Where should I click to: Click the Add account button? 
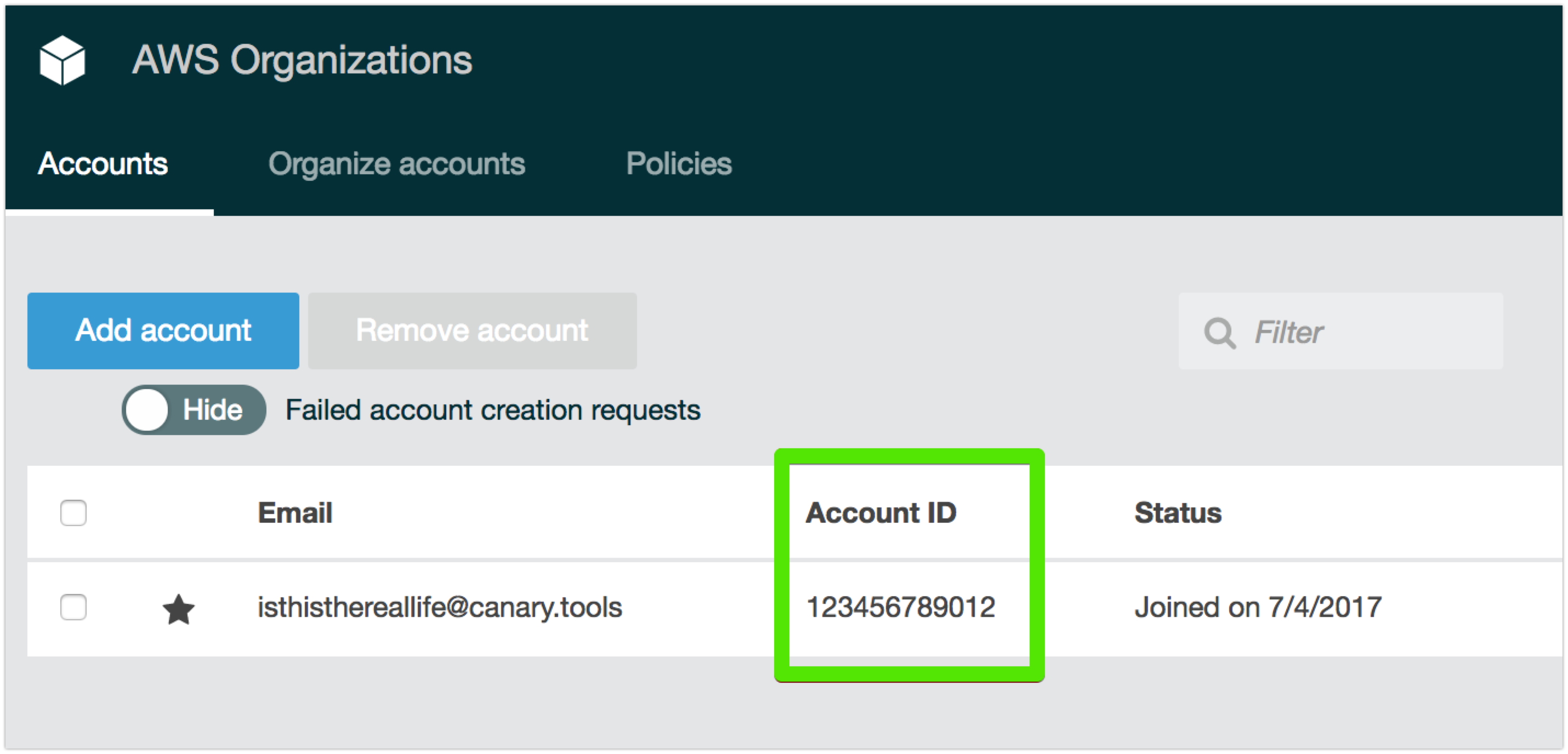pyautogui.click(x=163, y=330)
